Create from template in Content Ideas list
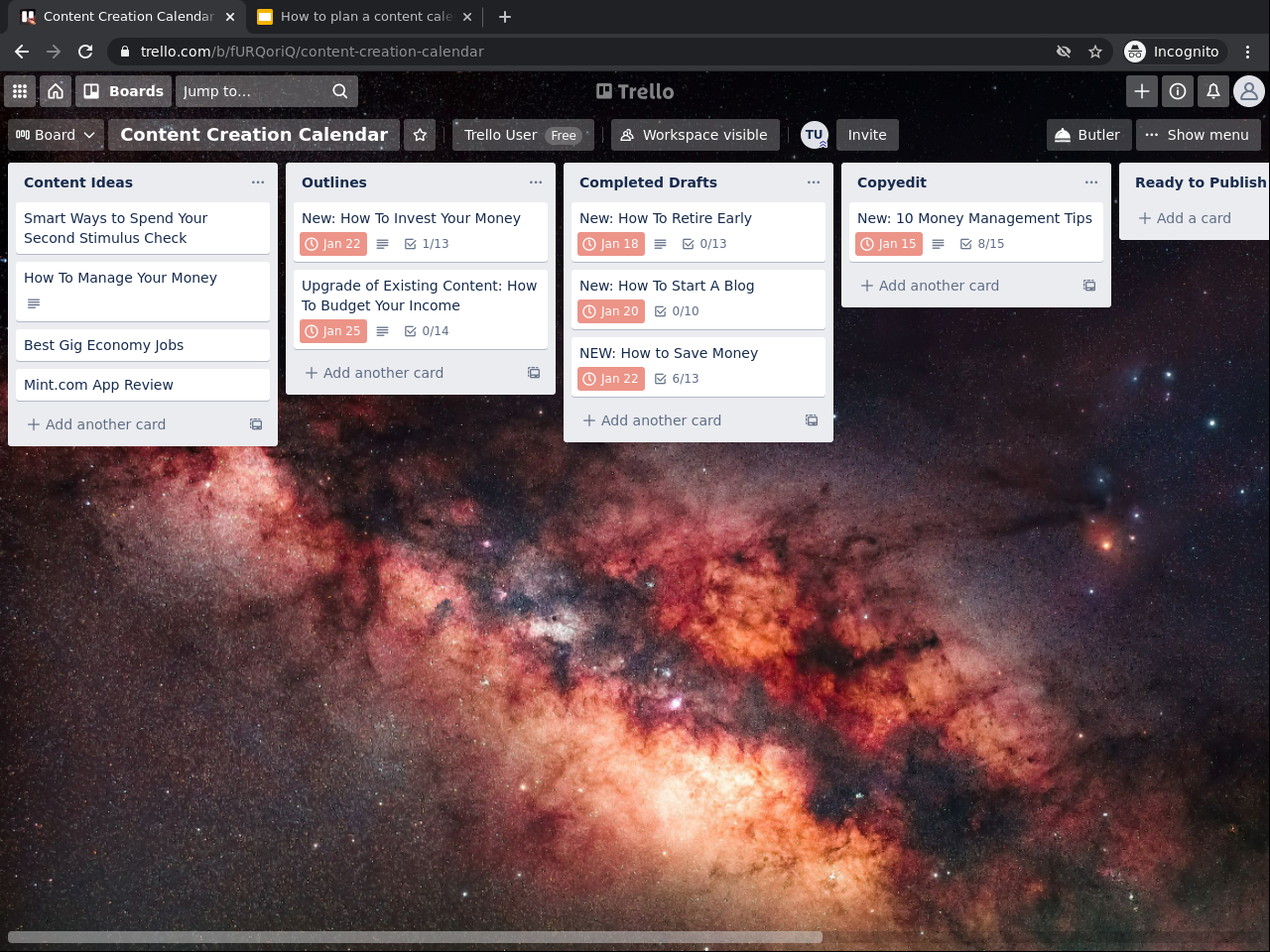The width and height of the screenshot is (1270, 952). [256, 424]
